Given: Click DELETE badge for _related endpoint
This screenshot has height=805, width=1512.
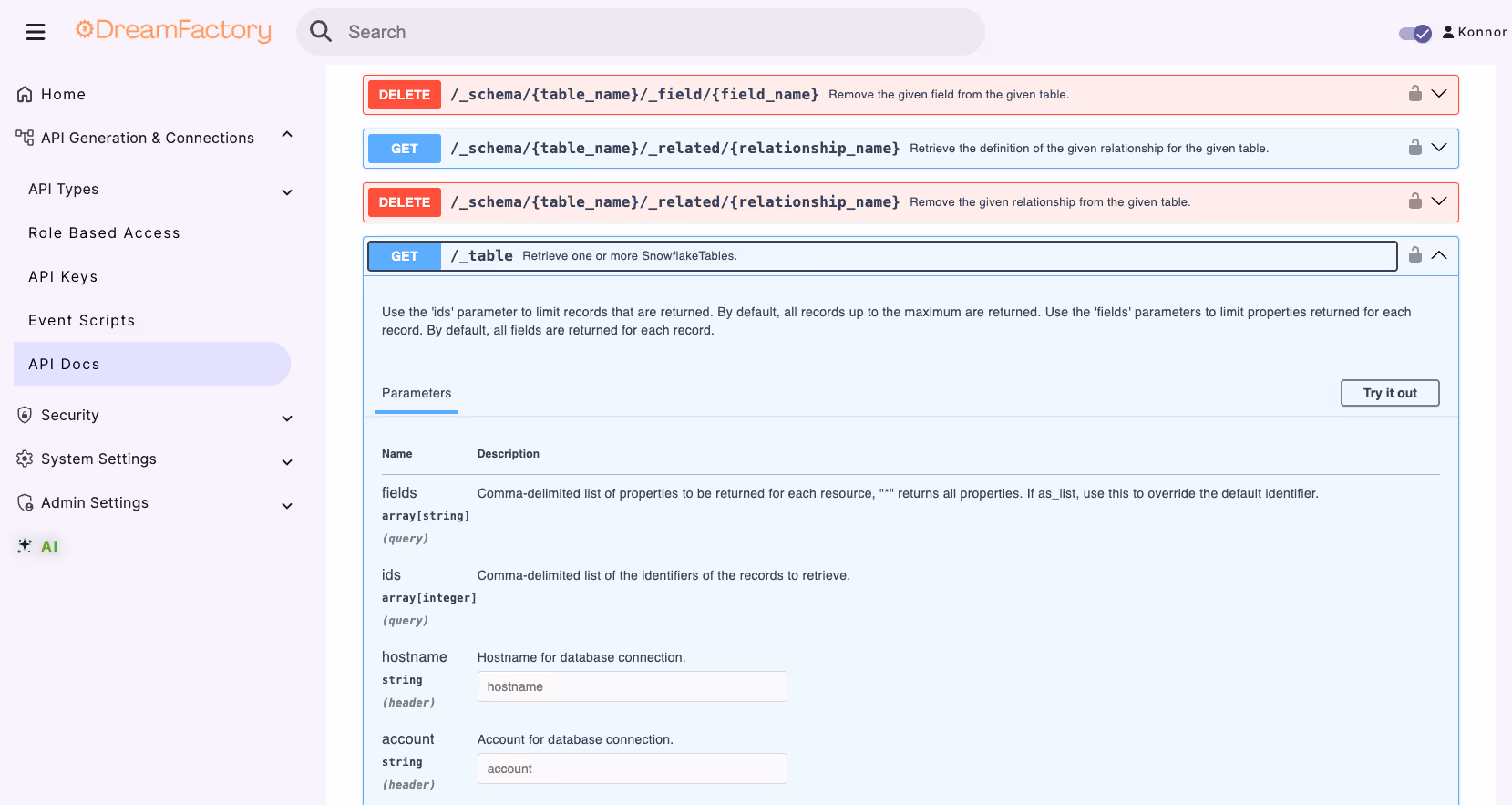Looking at the screenshot, I should point(405,202).
